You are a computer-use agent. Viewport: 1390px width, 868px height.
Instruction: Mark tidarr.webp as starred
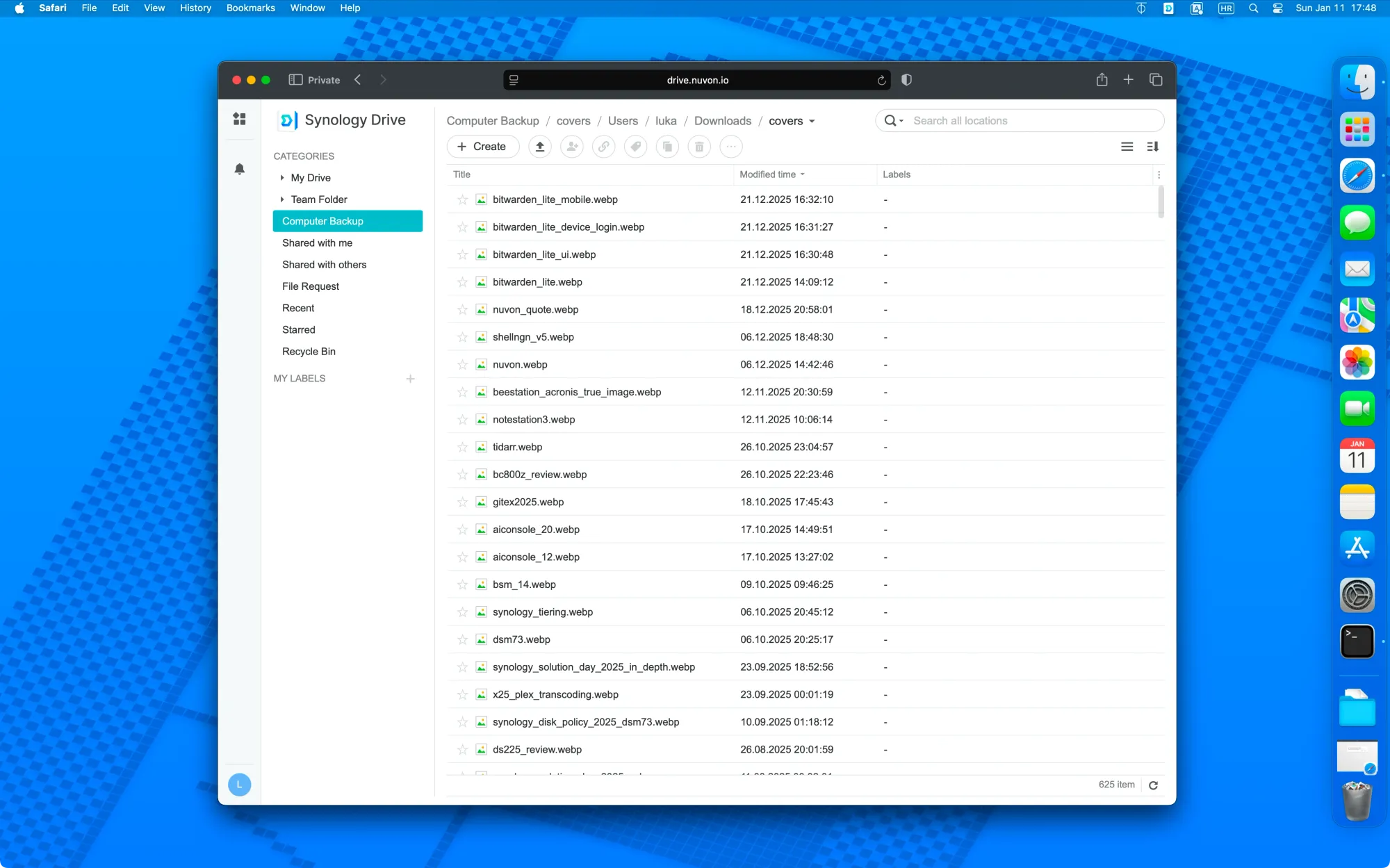click(x=462, y=448)
